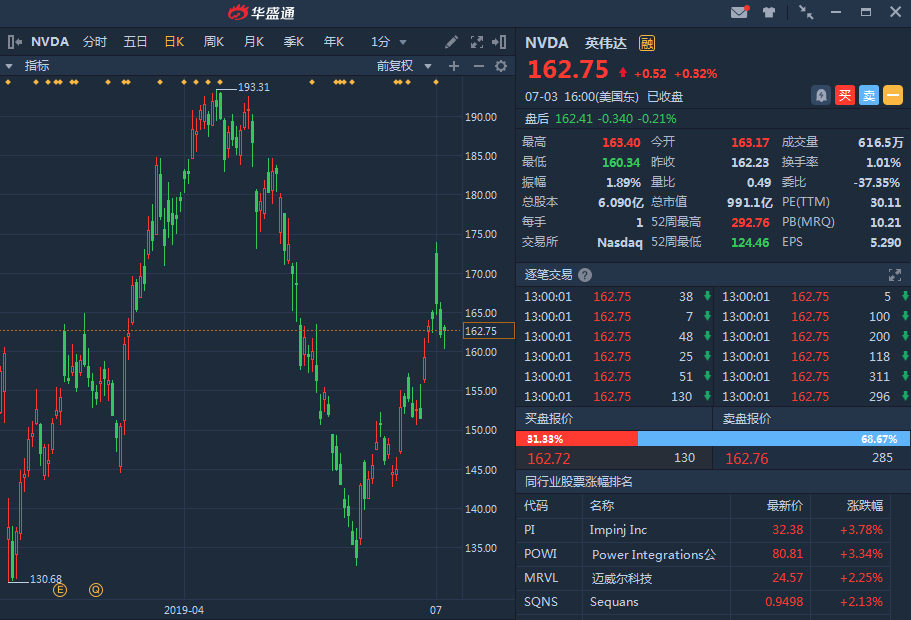Expand the chart to fullscreen
Viewport: 911px width, 620px height.
[476, 42]
